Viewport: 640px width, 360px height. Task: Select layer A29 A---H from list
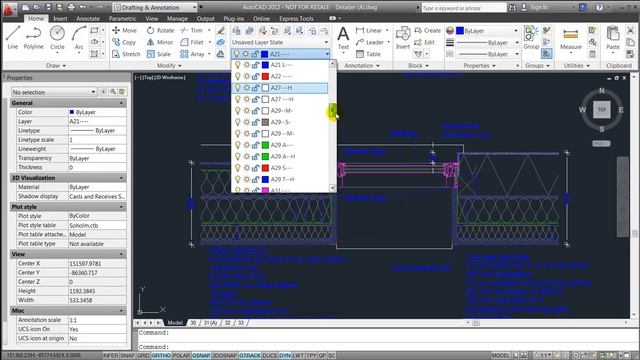(x=280, y=156)
